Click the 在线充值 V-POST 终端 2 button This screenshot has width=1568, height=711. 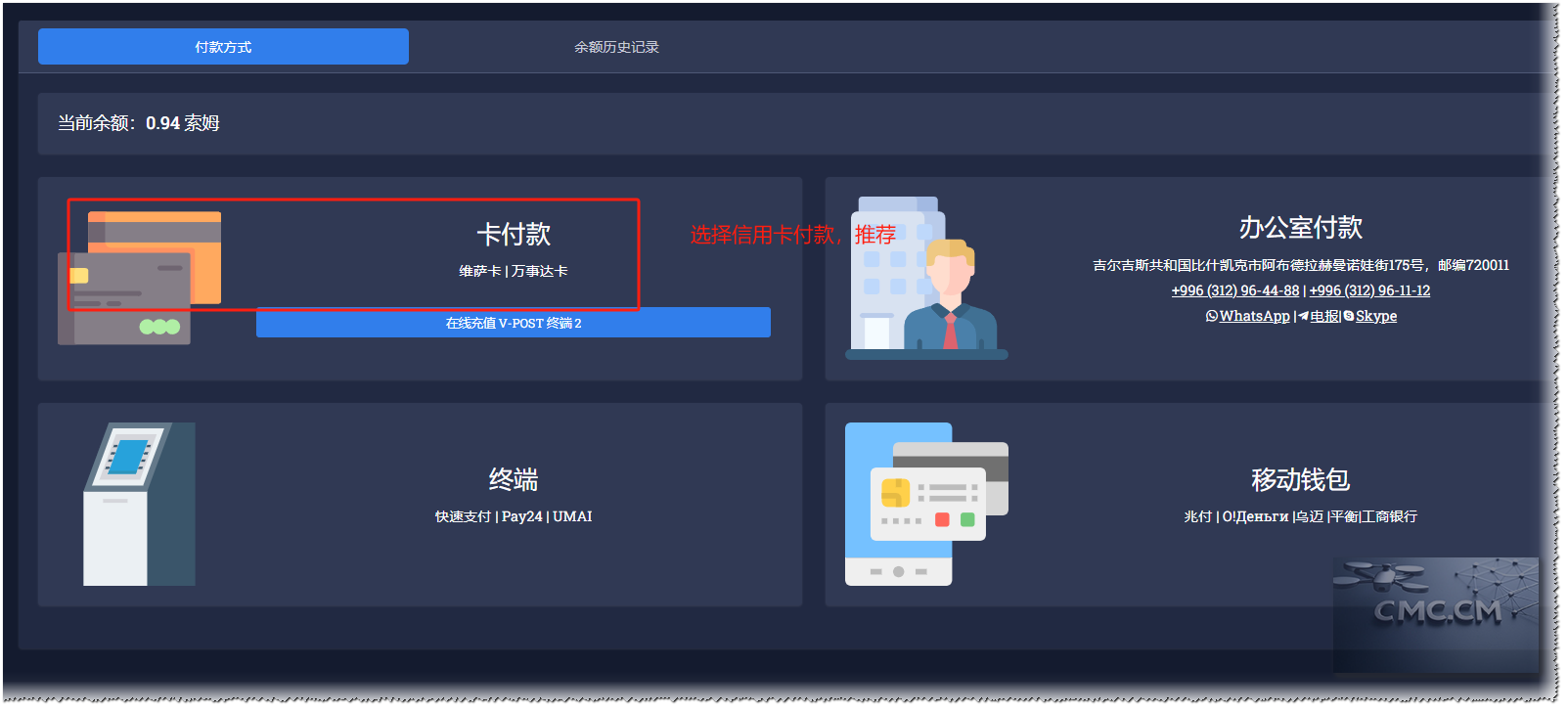(x=514, y=323)
